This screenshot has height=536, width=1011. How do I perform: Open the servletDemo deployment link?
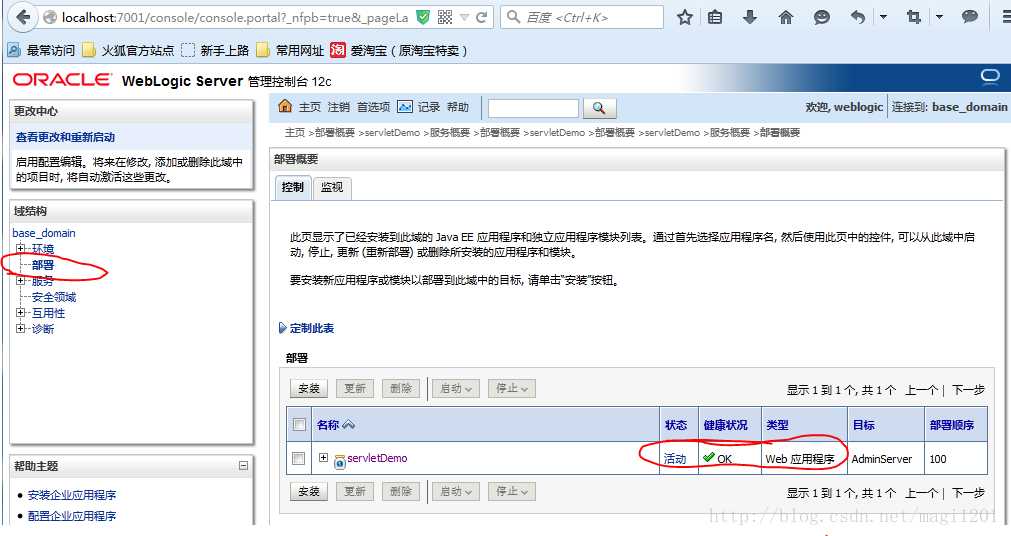tap(377, 458)
